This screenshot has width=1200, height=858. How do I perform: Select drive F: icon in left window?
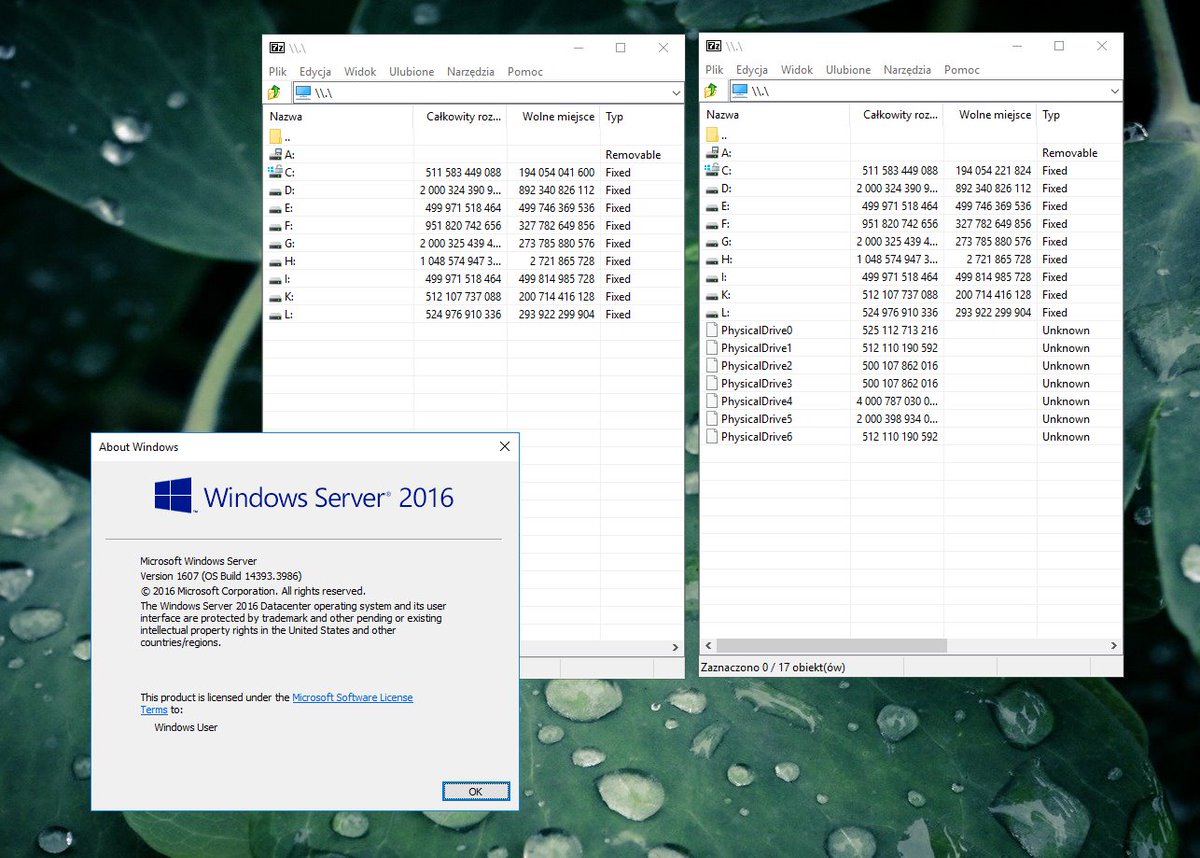pos(276,226)
